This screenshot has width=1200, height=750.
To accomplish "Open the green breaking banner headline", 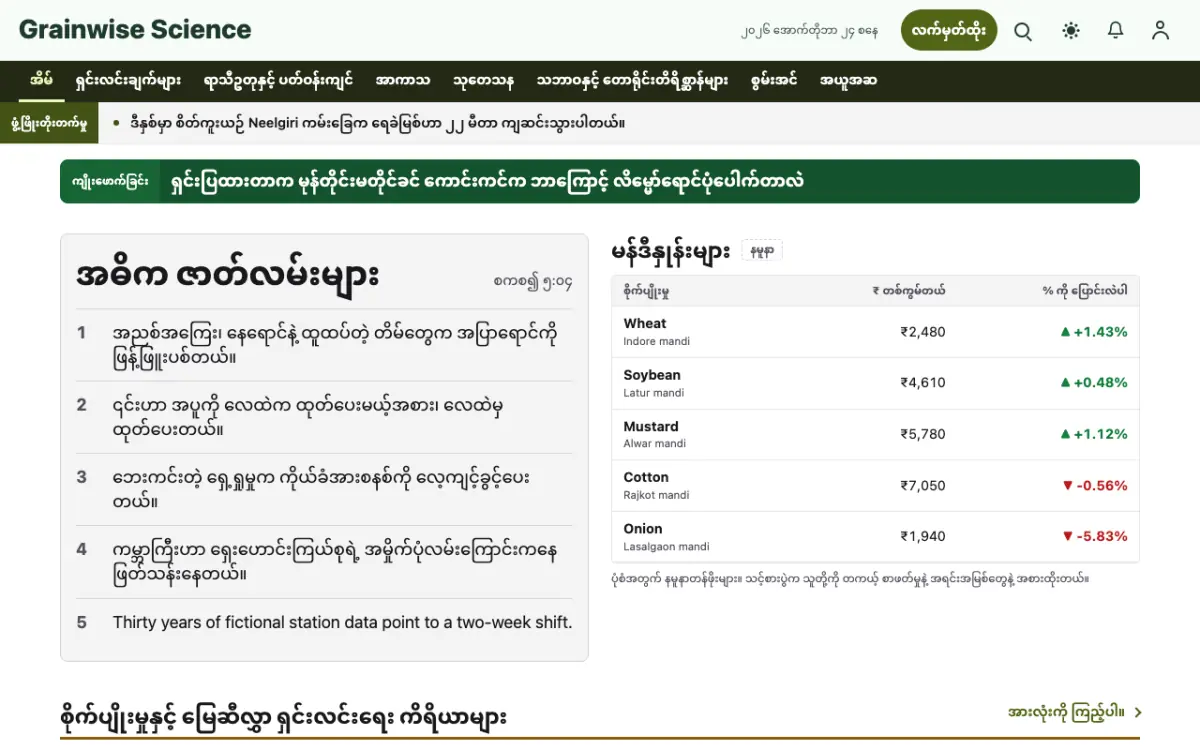I will pyautogui.click(x=488, y=182).
